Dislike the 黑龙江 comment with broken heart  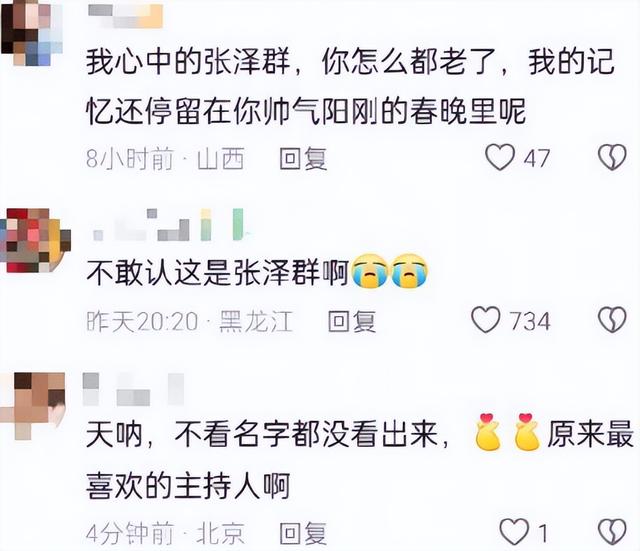point(612,320)
